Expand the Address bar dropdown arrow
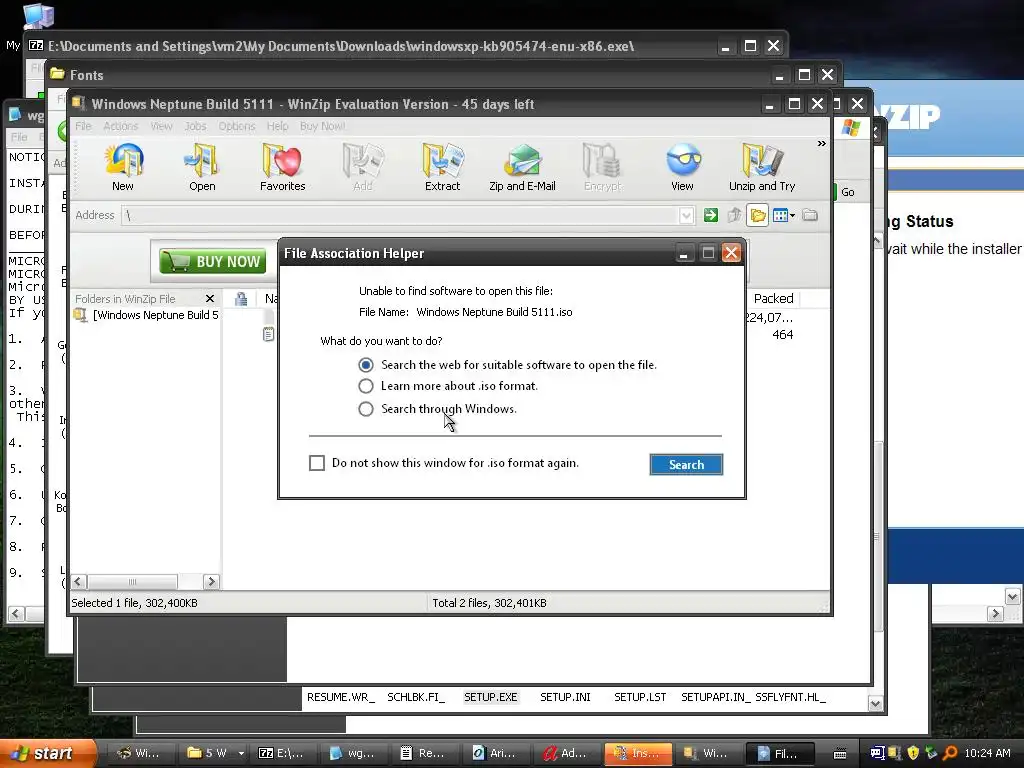Viewport: 1024px width, 768px height. click(686, 216)
